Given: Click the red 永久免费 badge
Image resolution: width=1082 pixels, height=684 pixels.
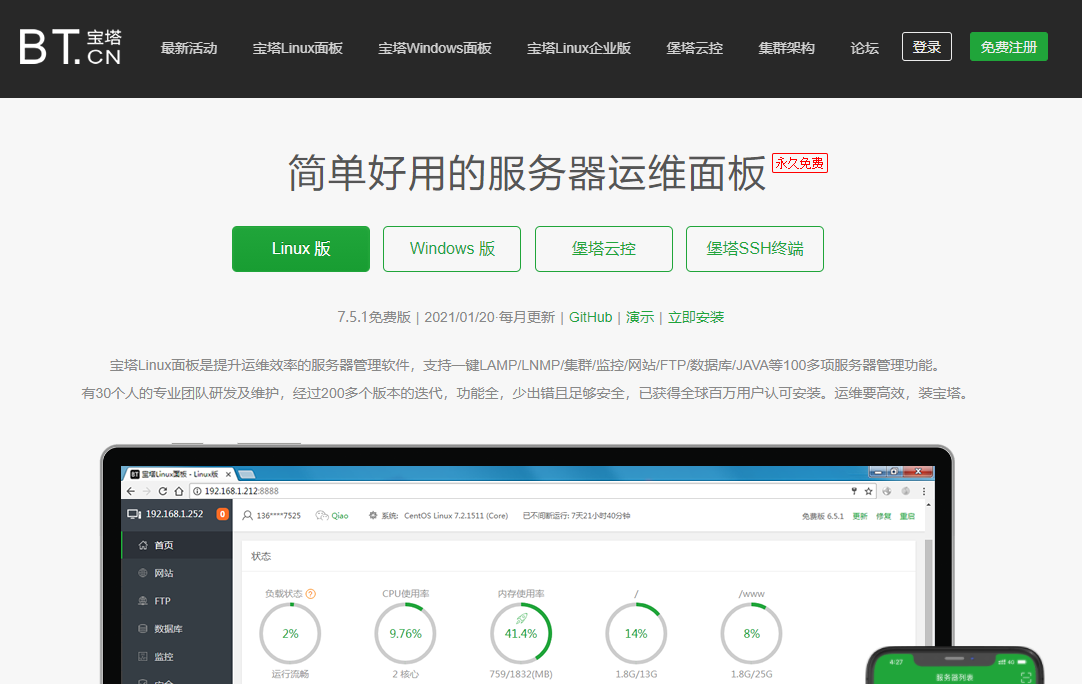Looking at the screenshot, I should point(799,163).
